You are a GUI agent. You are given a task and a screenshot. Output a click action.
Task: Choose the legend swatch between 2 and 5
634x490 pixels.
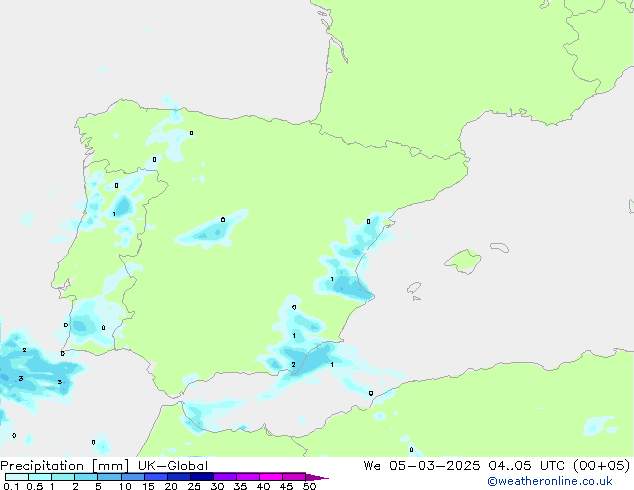86,477
